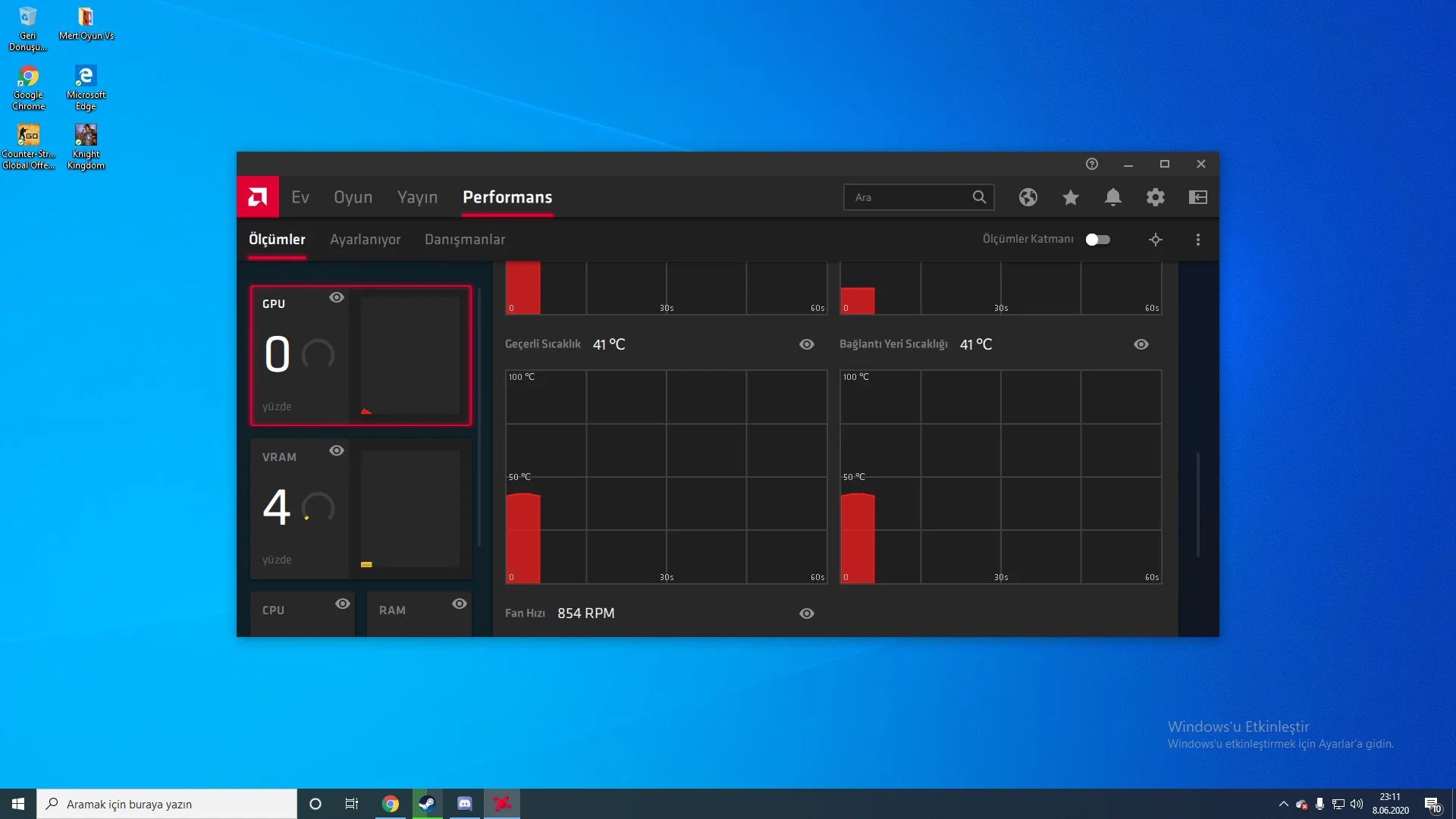This screenshot has height=819, width=1456.
Task: Open the Danışmanlar section
Action: coord(464,240)
